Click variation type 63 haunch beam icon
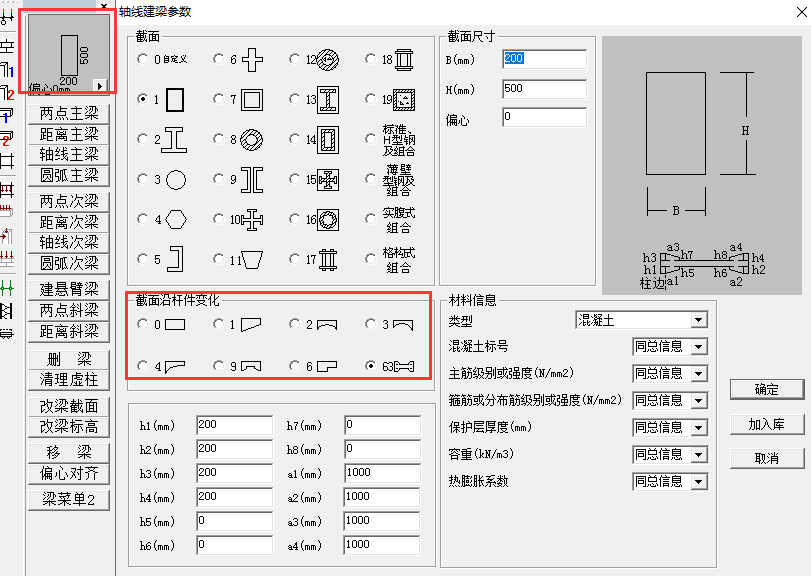The width and height of the screenshot is (811, 576). coord(404,367)
